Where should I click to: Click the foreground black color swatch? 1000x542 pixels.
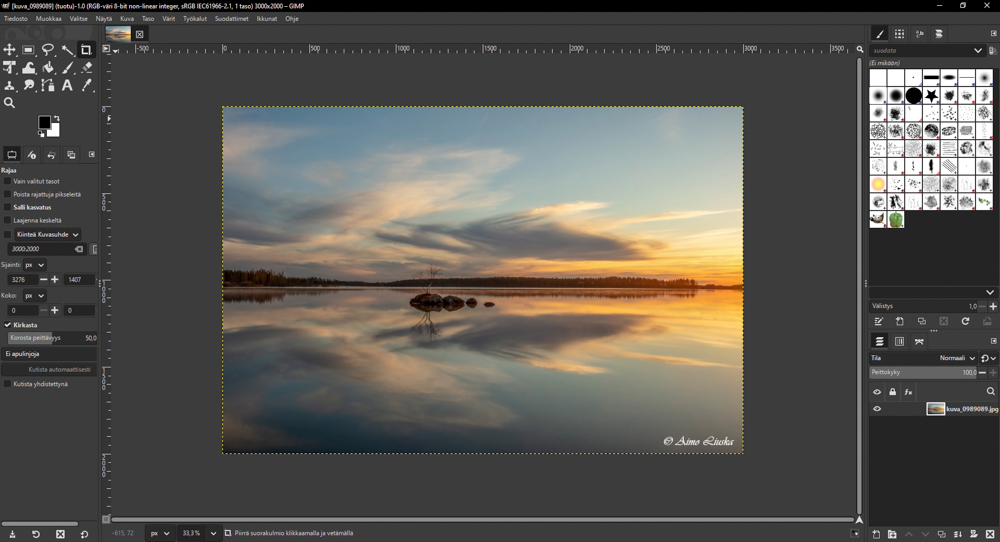point(44,122)
